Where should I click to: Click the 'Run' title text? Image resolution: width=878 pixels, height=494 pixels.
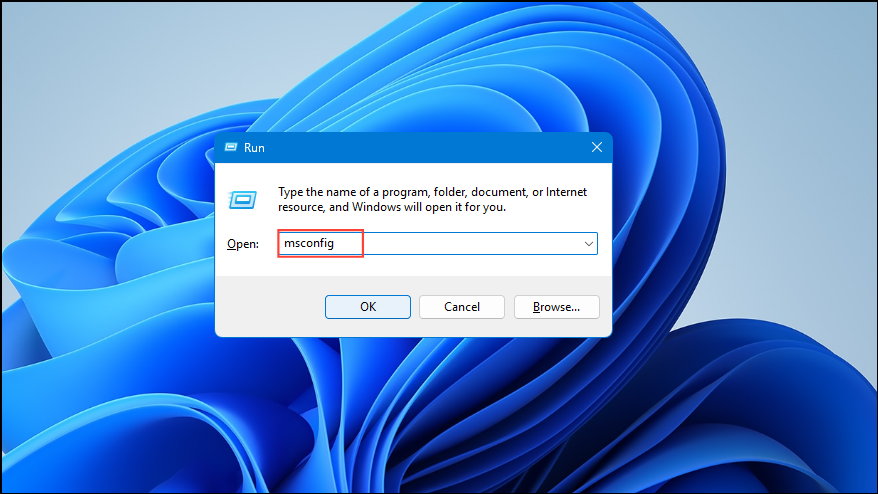point(254,148)
